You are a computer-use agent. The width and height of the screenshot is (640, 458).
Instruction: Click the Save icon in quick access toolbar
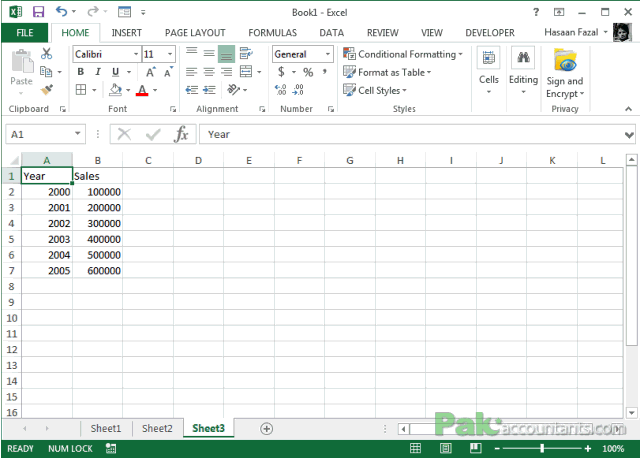point(38,12)
